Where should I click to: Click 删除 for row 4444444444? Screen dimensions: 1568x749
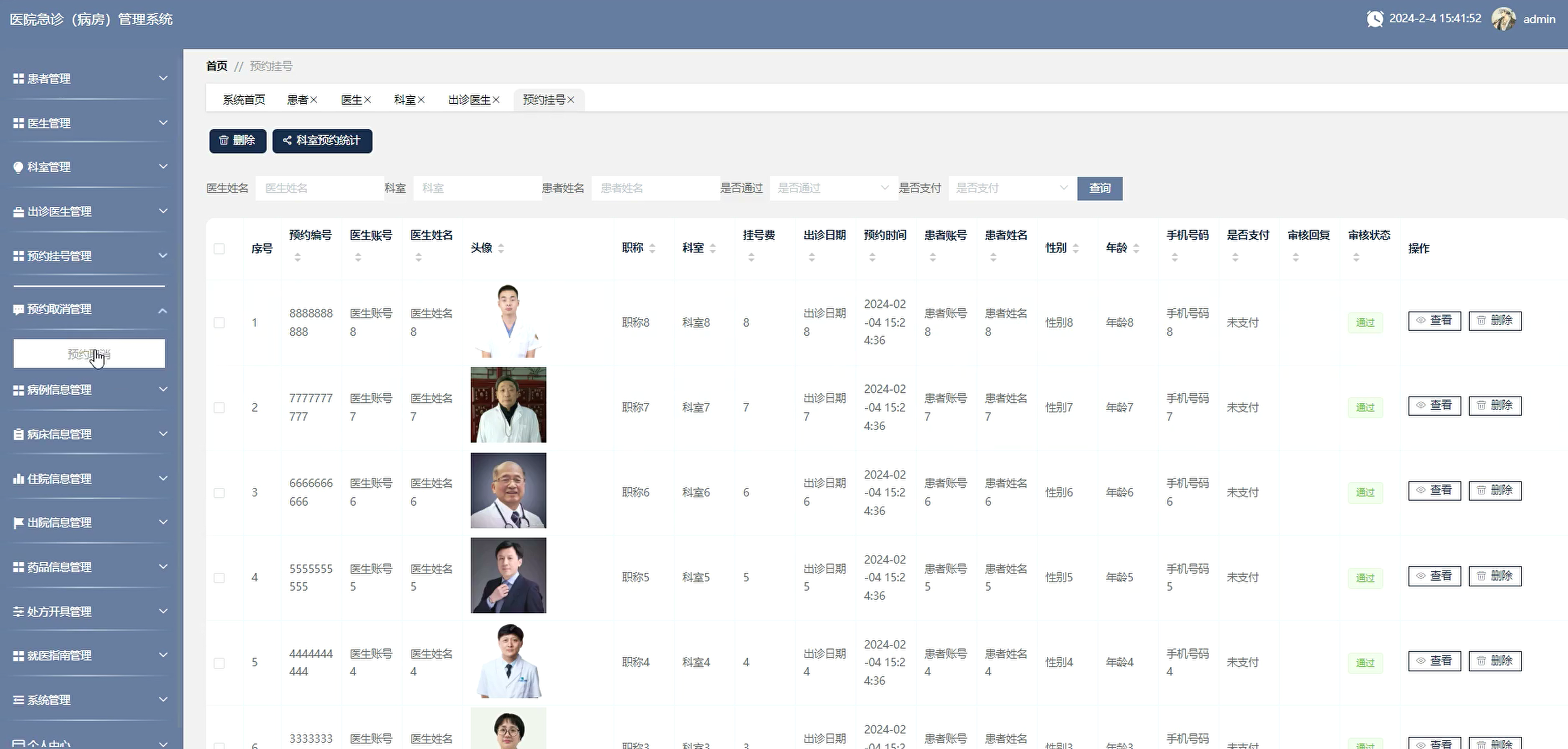pos(1495,661)
